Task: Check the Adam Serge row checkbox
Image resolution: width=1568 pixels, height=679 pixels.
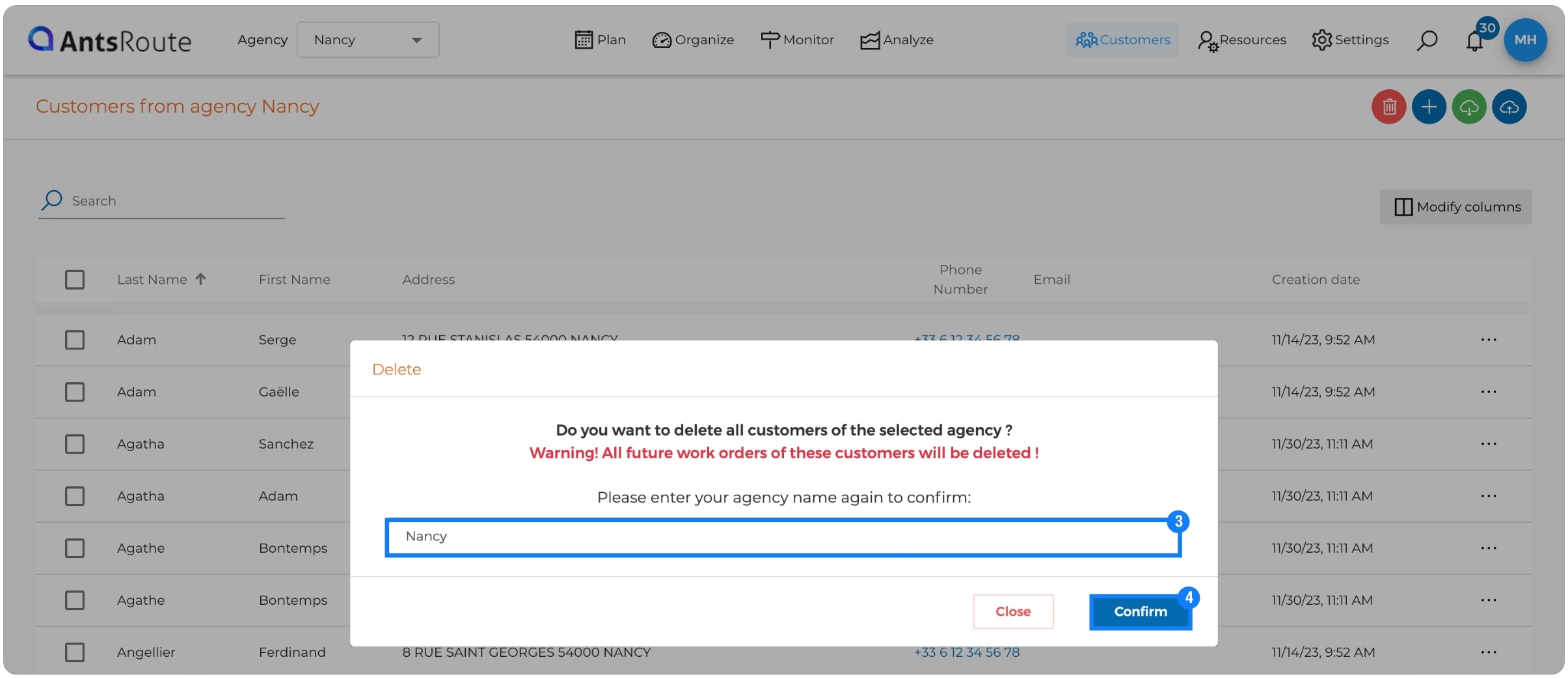Action: [x=75, y=340]
